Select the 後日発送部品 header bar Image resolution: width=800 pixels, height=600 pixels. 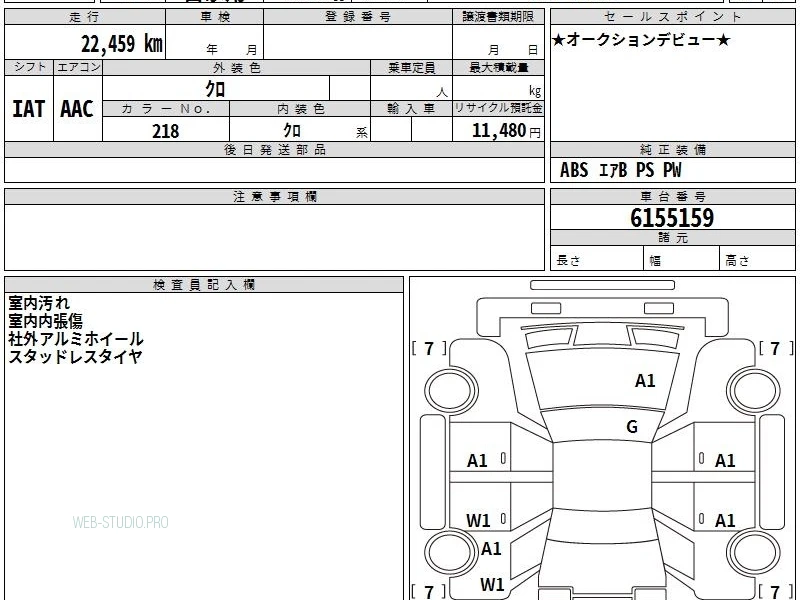pyautogui.click(x=274, y=149)
